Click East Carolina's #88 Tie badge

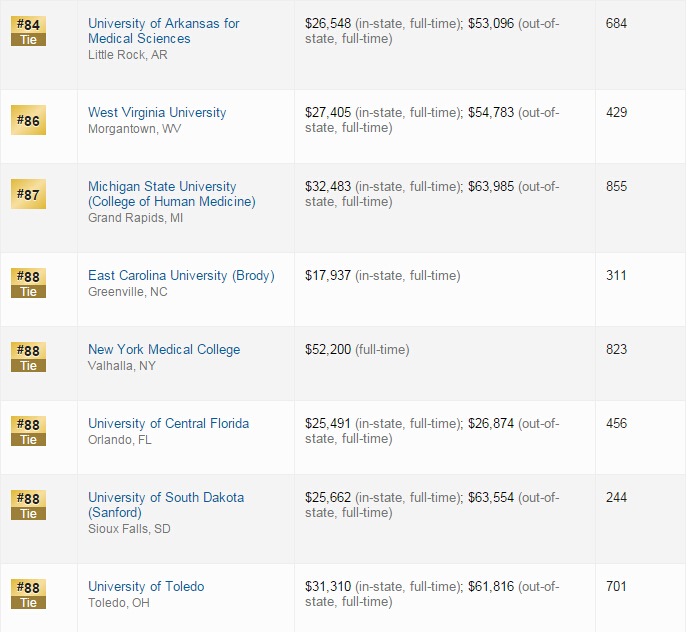pos(28,283)
